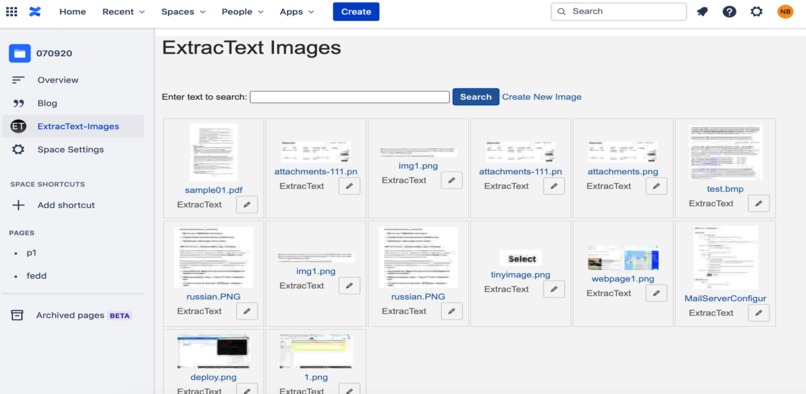The width and height of the screenshot is (806, 394).
Task: Open the help question mark icon
Action: [729, 11]
